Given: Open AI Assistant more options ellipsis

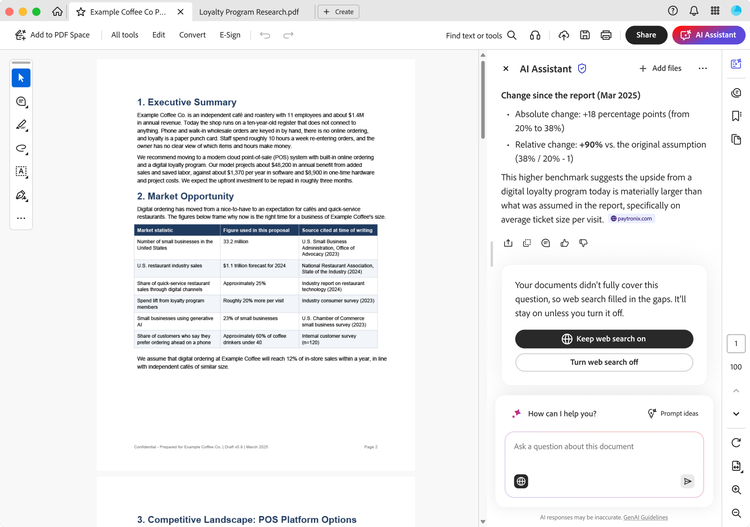Looking at the screenshot, I should (702, 68).
